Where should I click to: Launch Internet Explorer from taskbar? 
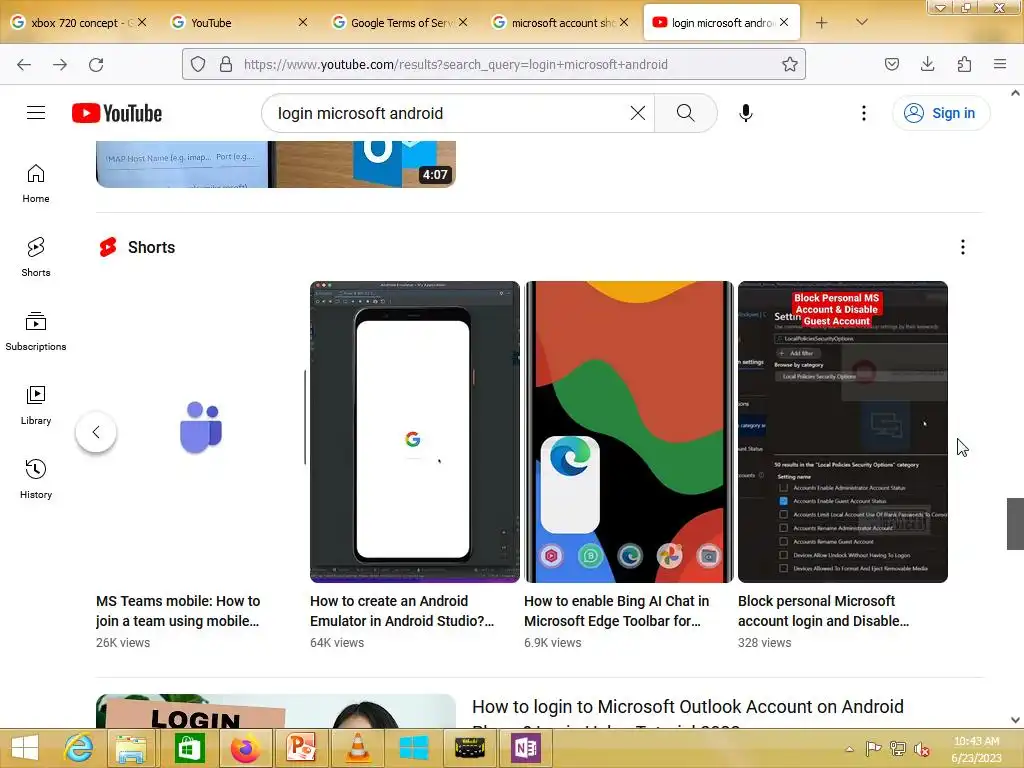(x=78, y=748)
